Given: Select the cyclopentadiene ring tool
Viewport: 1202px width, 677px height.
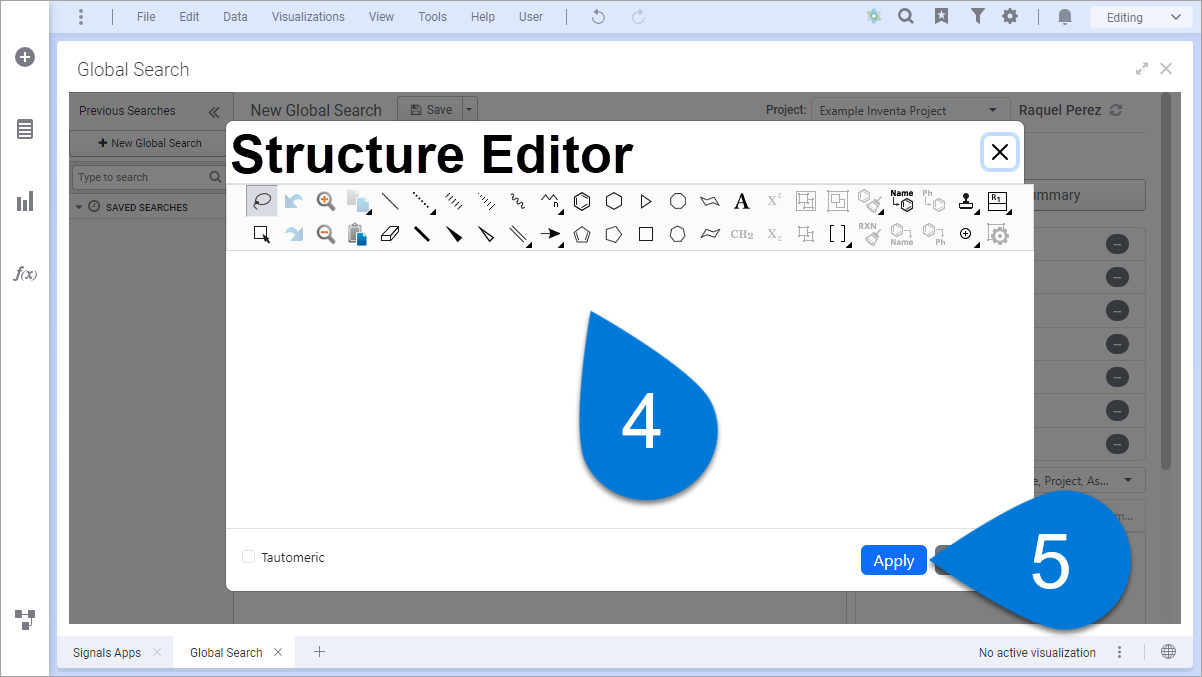Looking at the screenshot, I should tap(582, 234).
